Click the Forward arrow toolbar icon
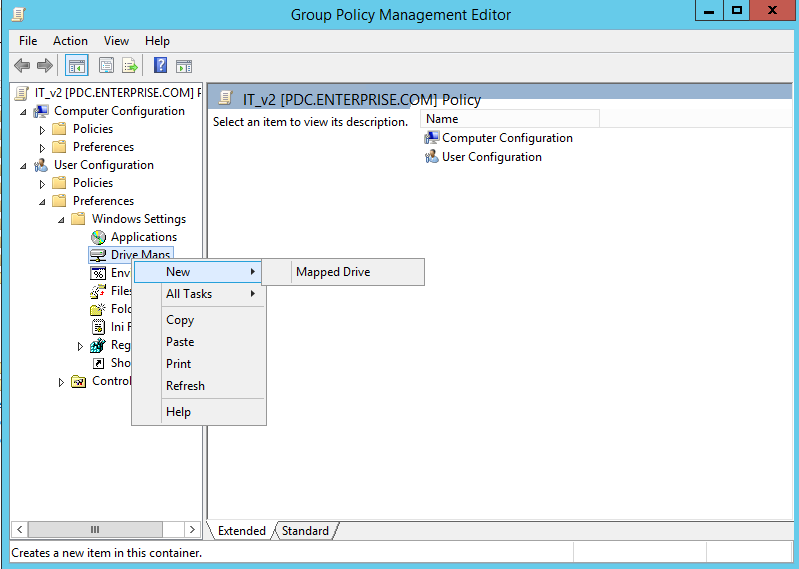Screen dimensions: 799x569 point(45,65)
